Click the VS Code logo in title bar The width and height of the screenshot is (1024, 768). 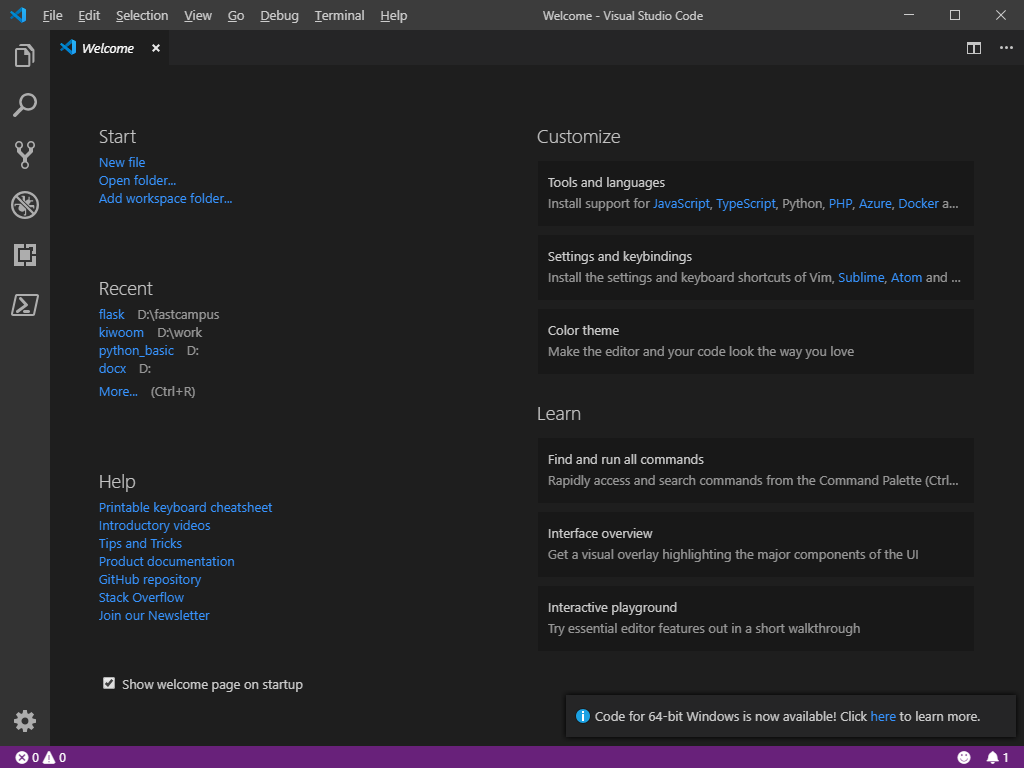[18, 15]
